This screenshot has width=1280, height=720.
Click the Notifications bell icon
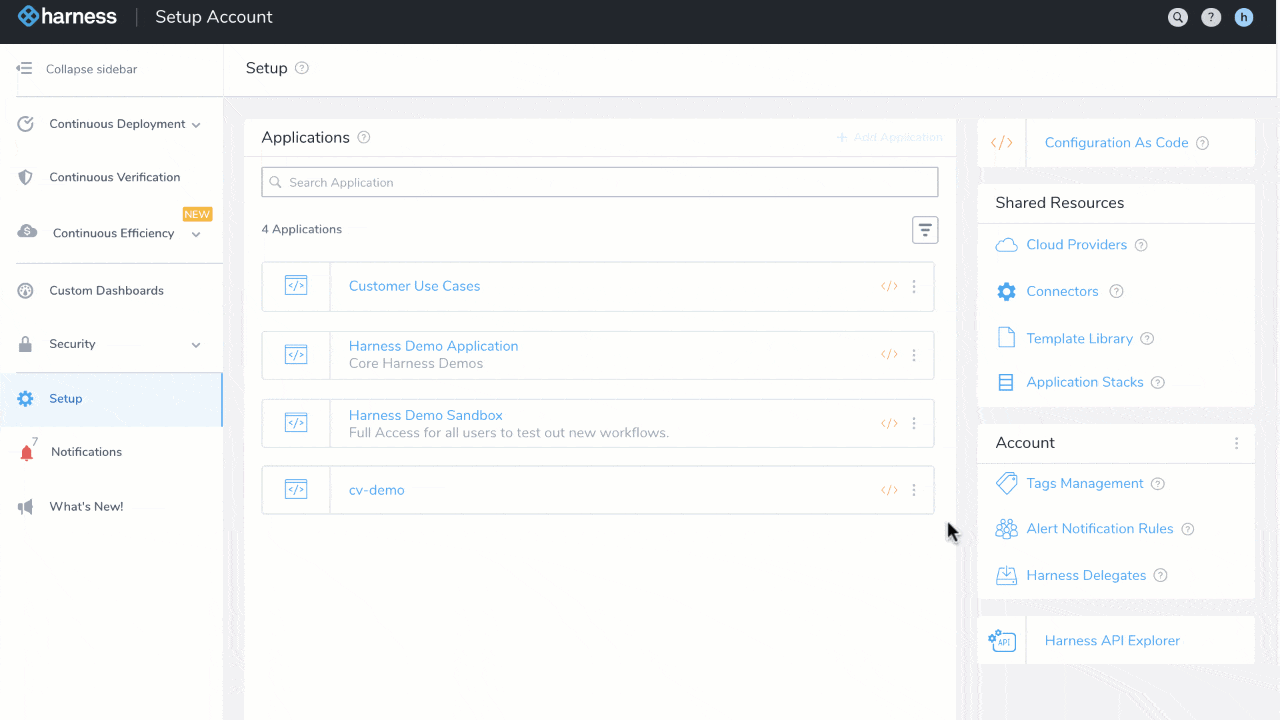click(27, 452)
